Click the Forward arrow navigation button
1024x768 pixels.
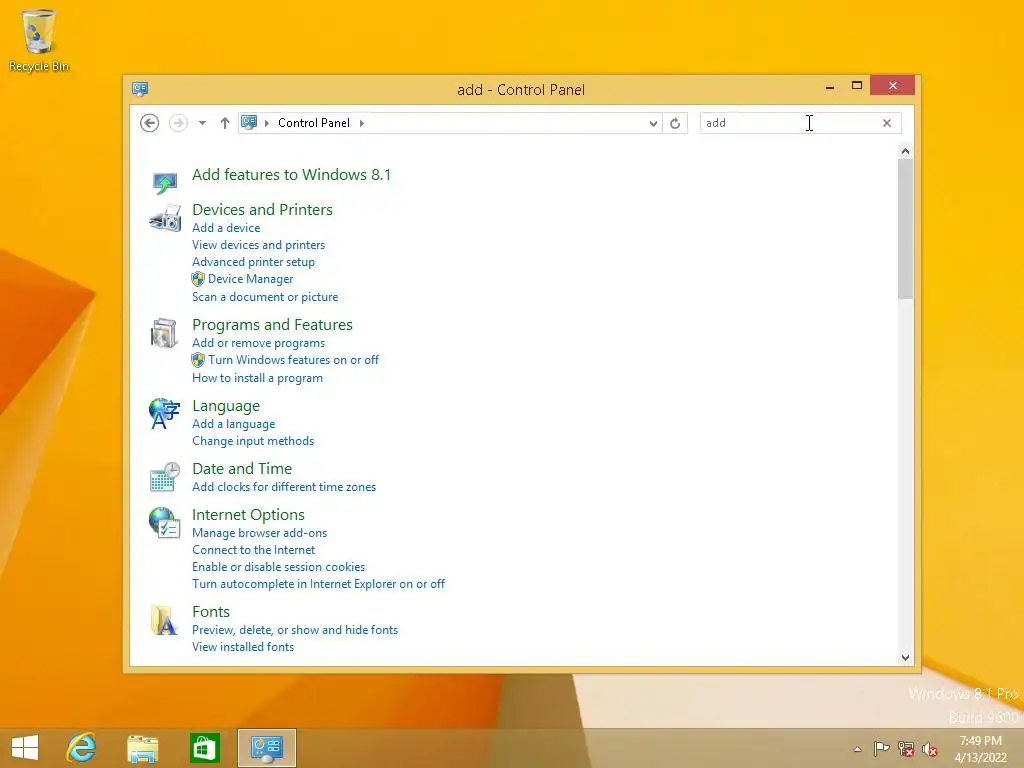[x=178, y=123]
